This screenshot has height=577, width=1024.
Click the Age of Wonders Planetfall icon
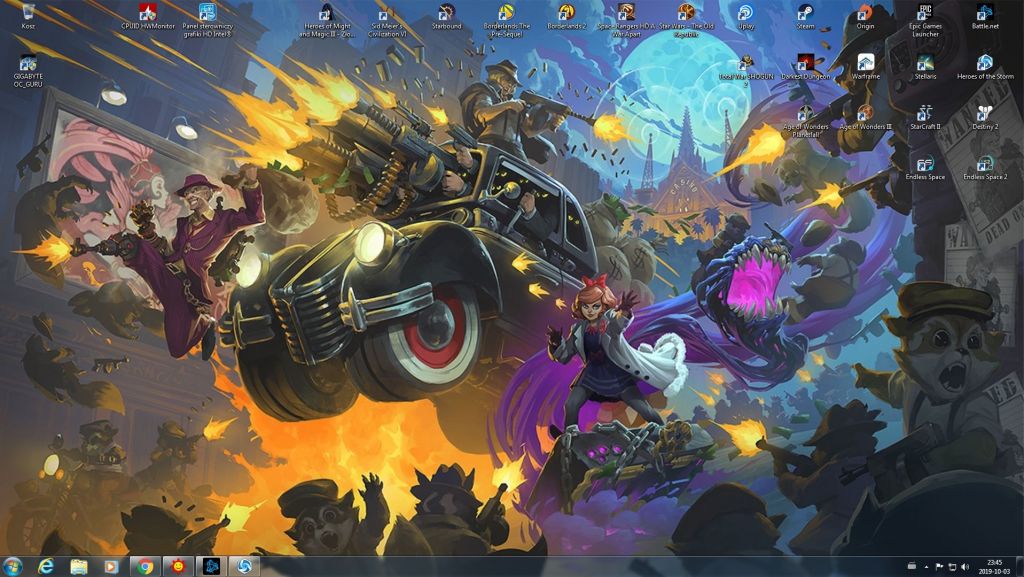click(806, 121)
